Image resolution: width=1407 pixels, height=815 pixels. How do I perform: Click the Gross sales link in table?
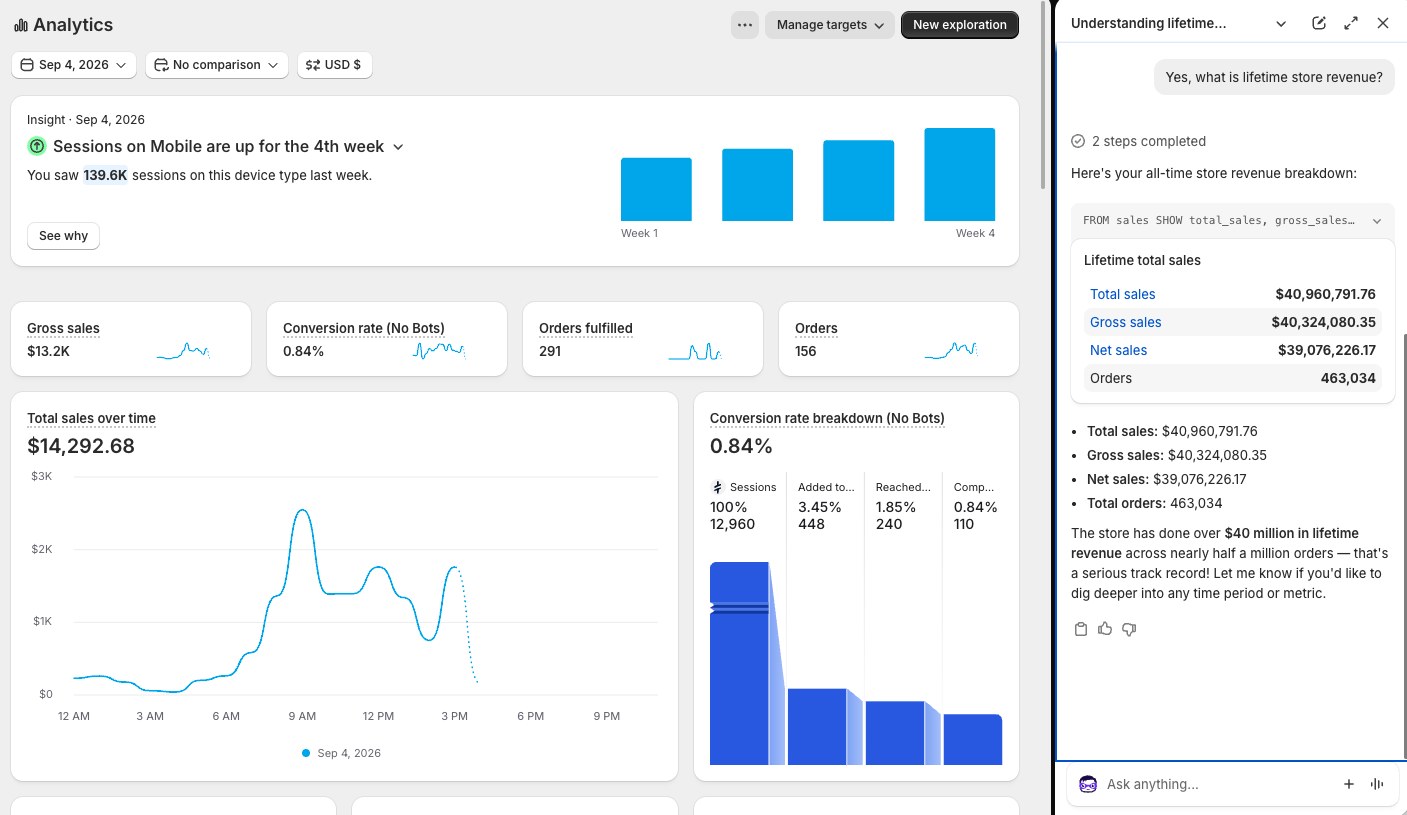1125,322
